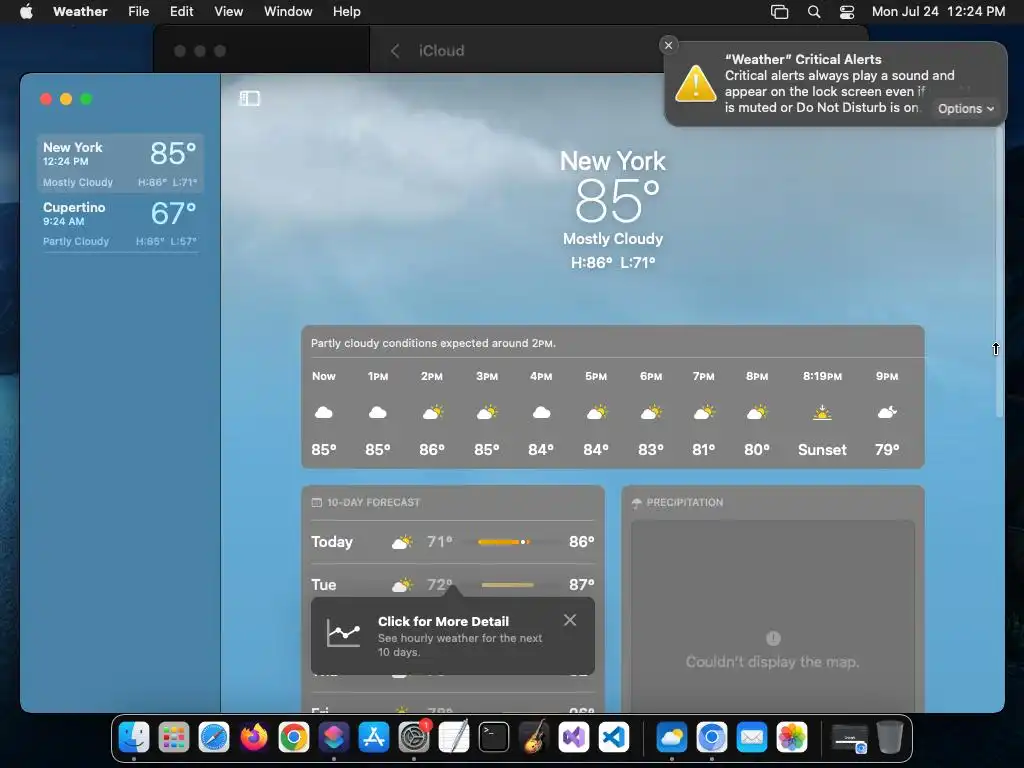Open Visual Studio from the Dock
The image size is (1024, 768).
click(x=573, y=737)
